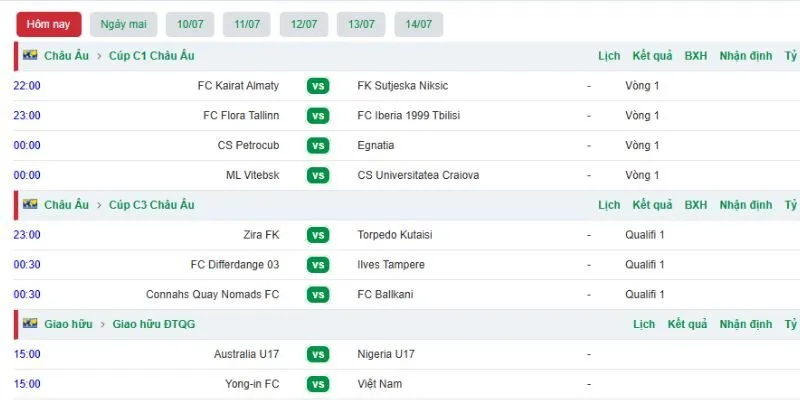Open the Cúp C1 Châu Âu league link
Screen dimensions: 800x400
152,56
